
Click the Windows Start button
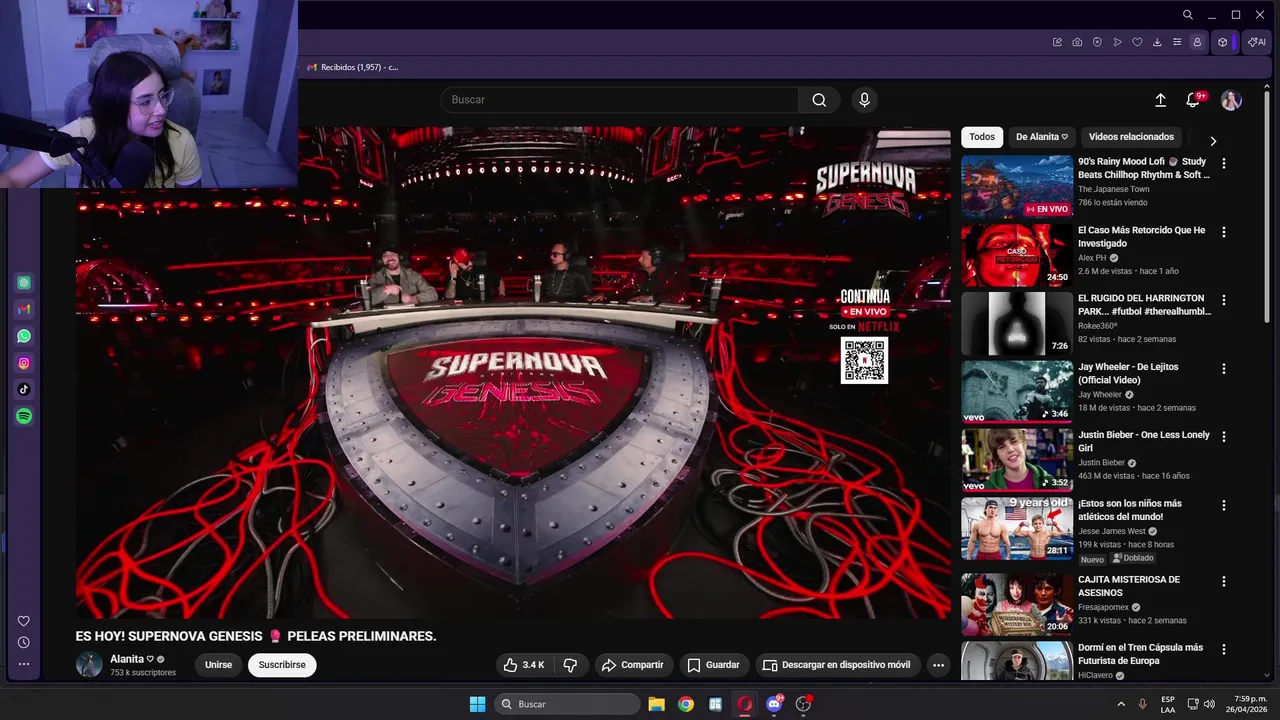(477, 704)
